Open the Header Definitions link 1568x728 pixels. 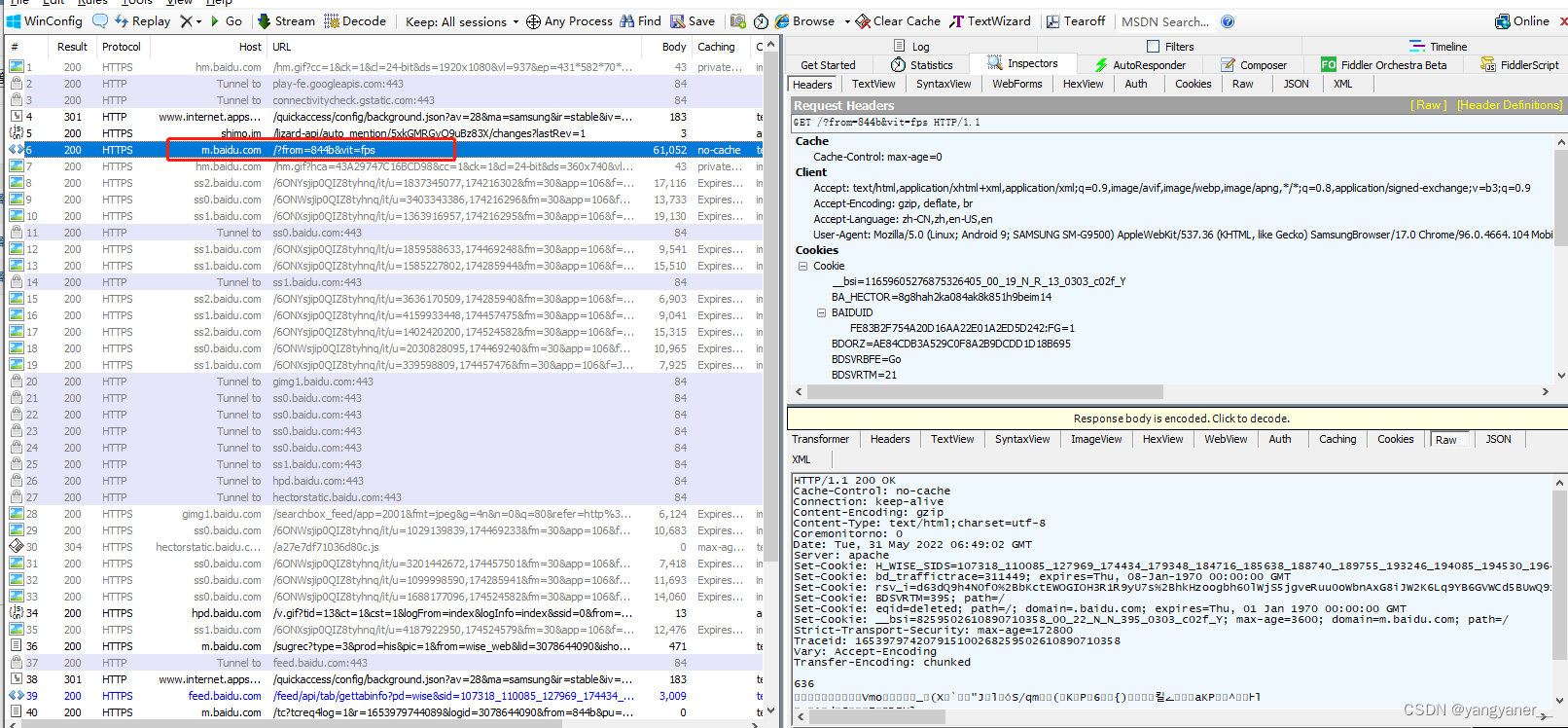coord(1510,105)
